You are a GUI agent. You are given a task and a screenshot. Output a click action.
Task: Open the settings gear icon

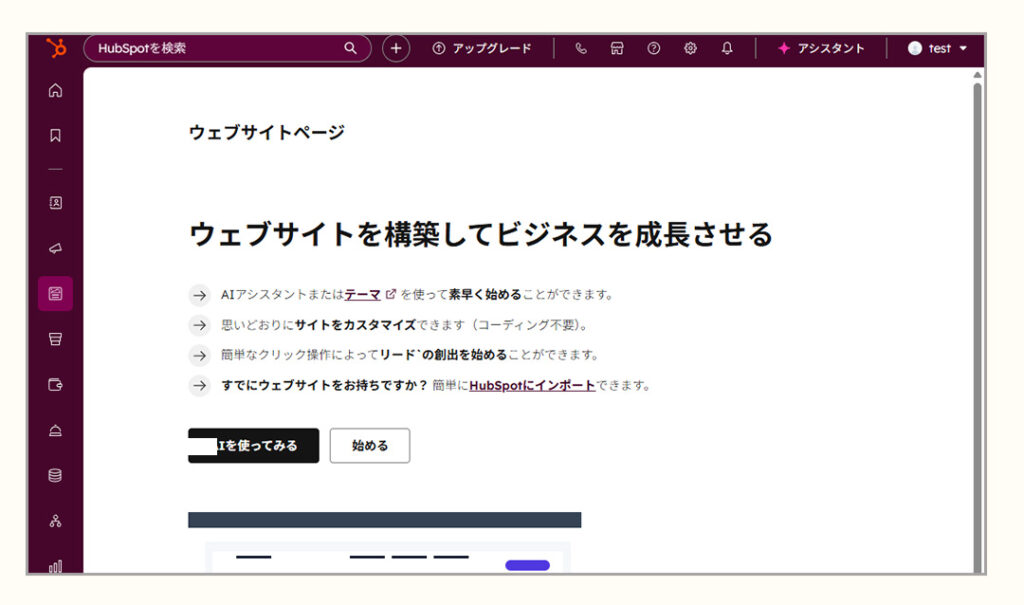coord(690,48)
